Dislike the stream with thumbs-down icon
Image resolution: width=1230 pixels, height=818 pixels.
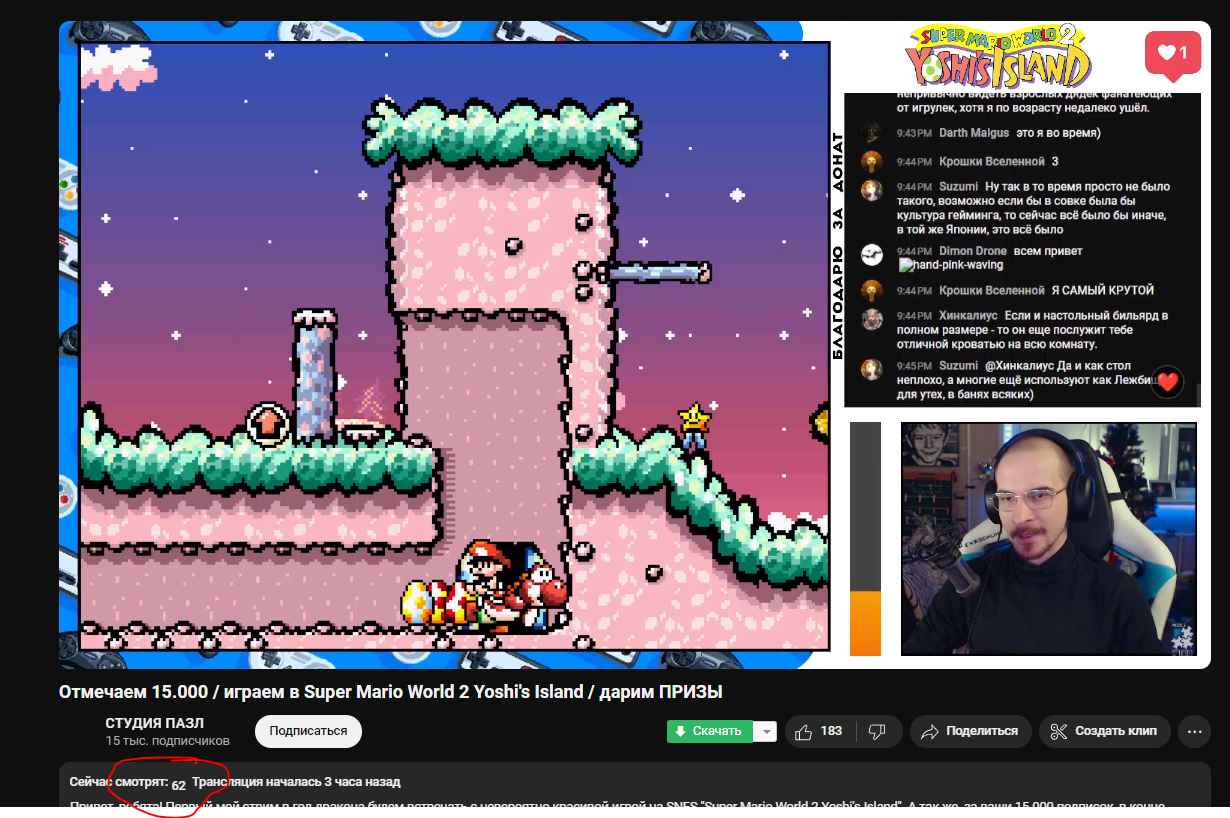click(x=877, y=731)
